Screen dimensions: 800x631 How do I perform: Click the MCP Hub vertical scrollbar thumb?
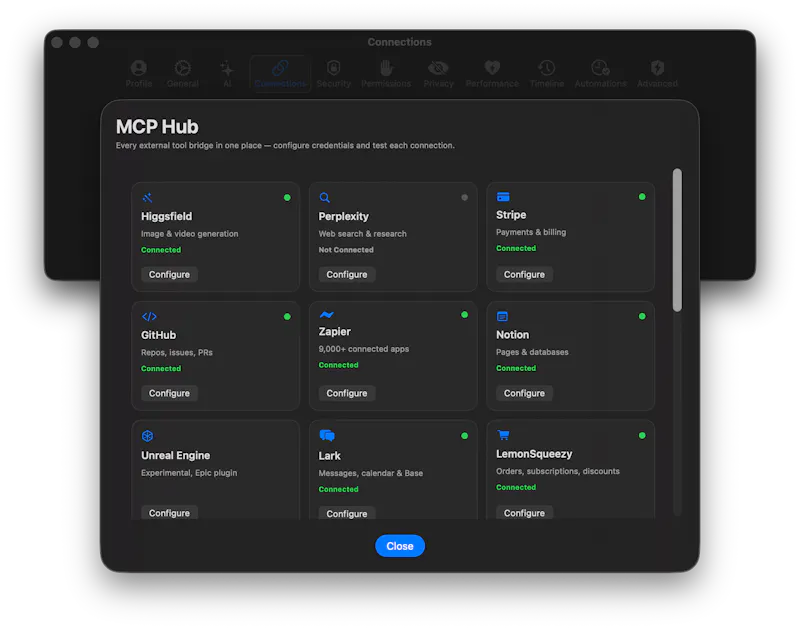(677, 240)
